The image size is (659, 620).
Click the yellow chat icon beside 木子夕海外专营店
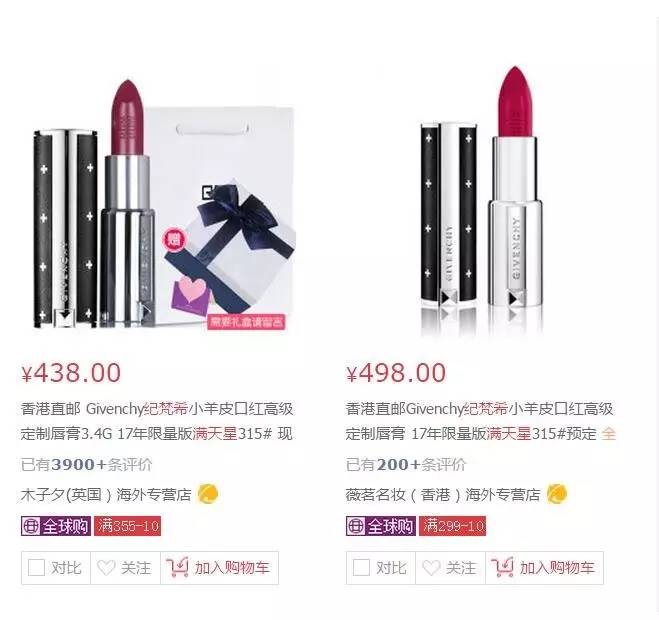(208, 494)
